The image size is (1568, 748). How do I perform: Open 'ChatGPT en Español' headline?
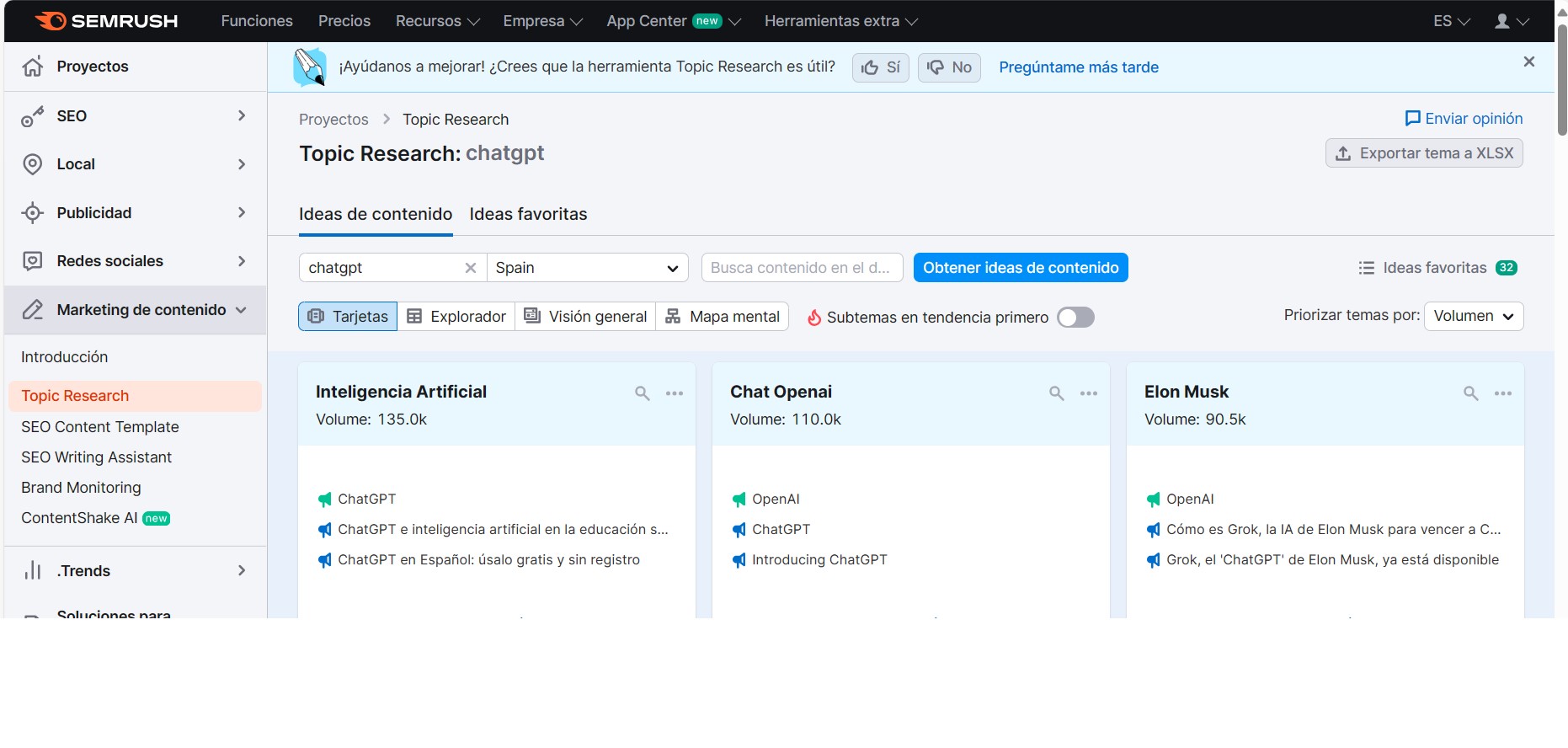[x=488, y=560]
